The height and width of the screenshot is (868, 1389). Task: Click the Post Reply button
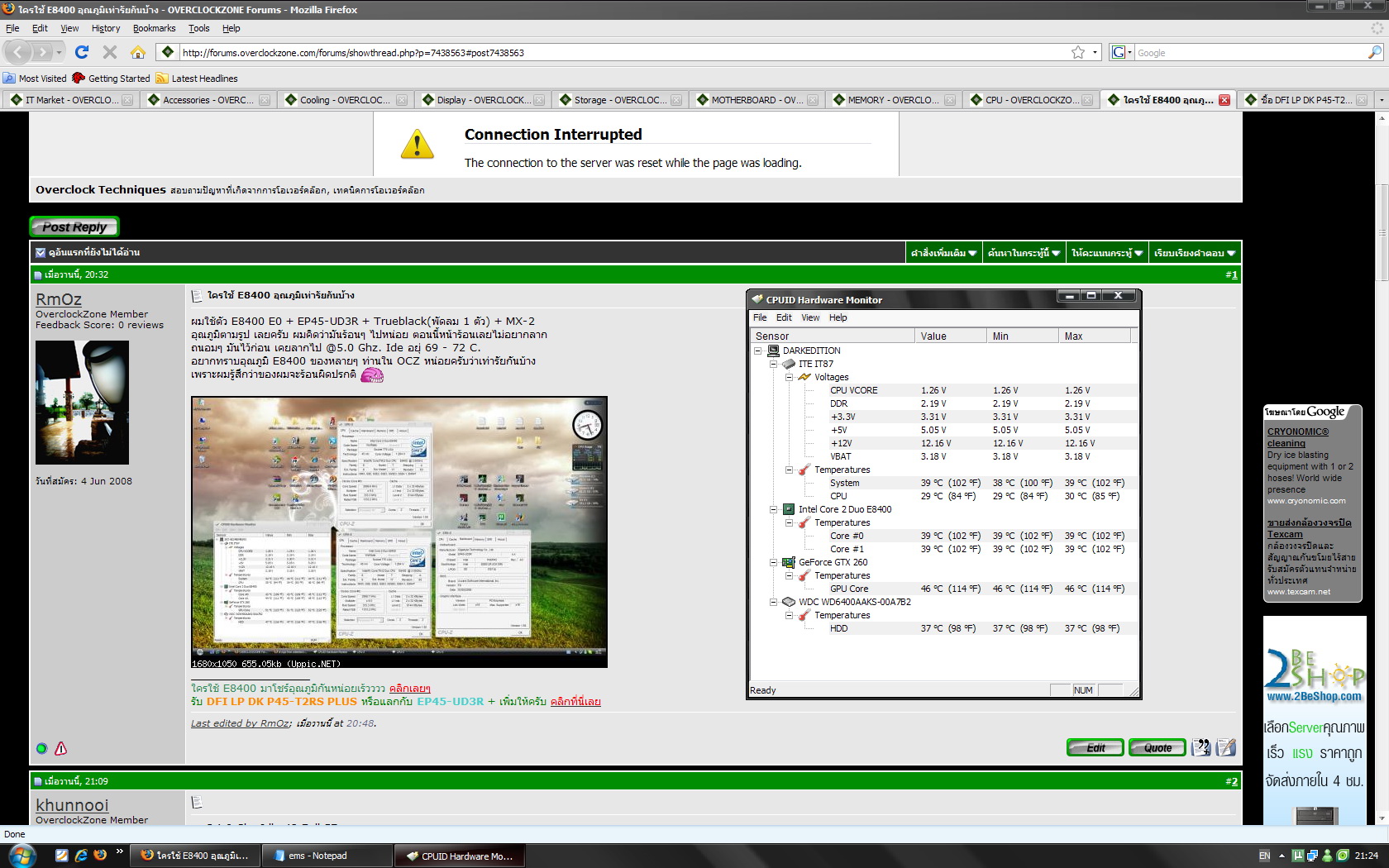click(74, 227)
